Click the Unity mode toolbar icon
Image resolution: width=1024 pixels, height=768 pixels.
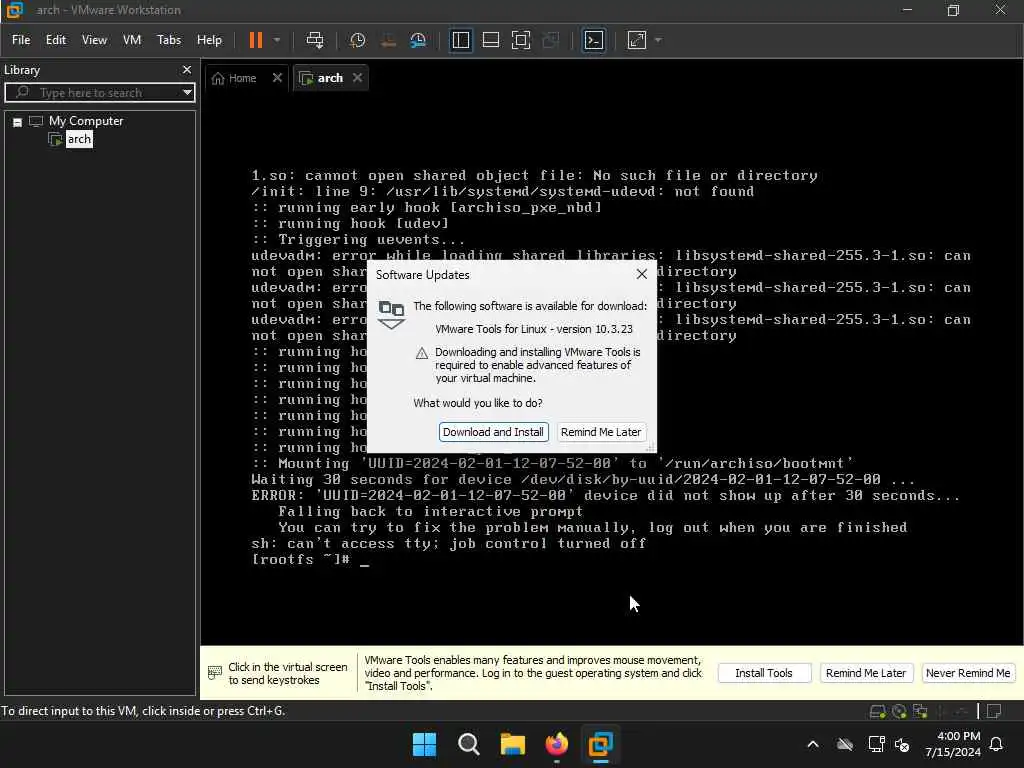pos(551,40)
